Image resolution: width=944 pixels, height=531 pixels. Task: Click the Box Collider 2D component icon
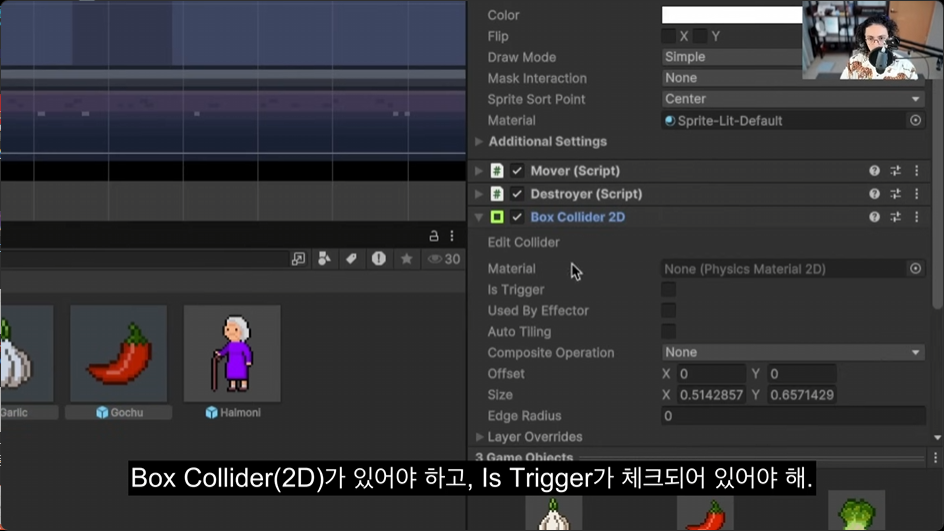pyautogui.click(x=497, y=217)
